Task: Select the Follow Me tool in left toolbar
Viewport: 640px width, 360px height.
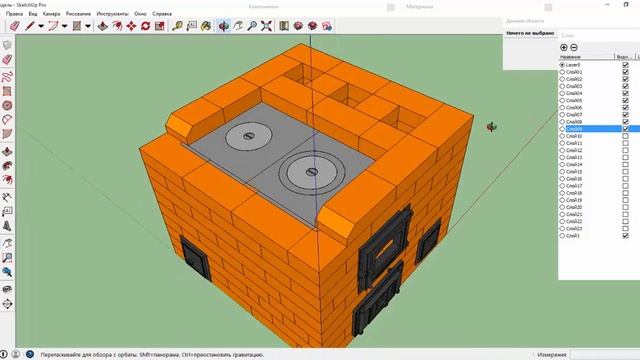Action: coord(7,166)
